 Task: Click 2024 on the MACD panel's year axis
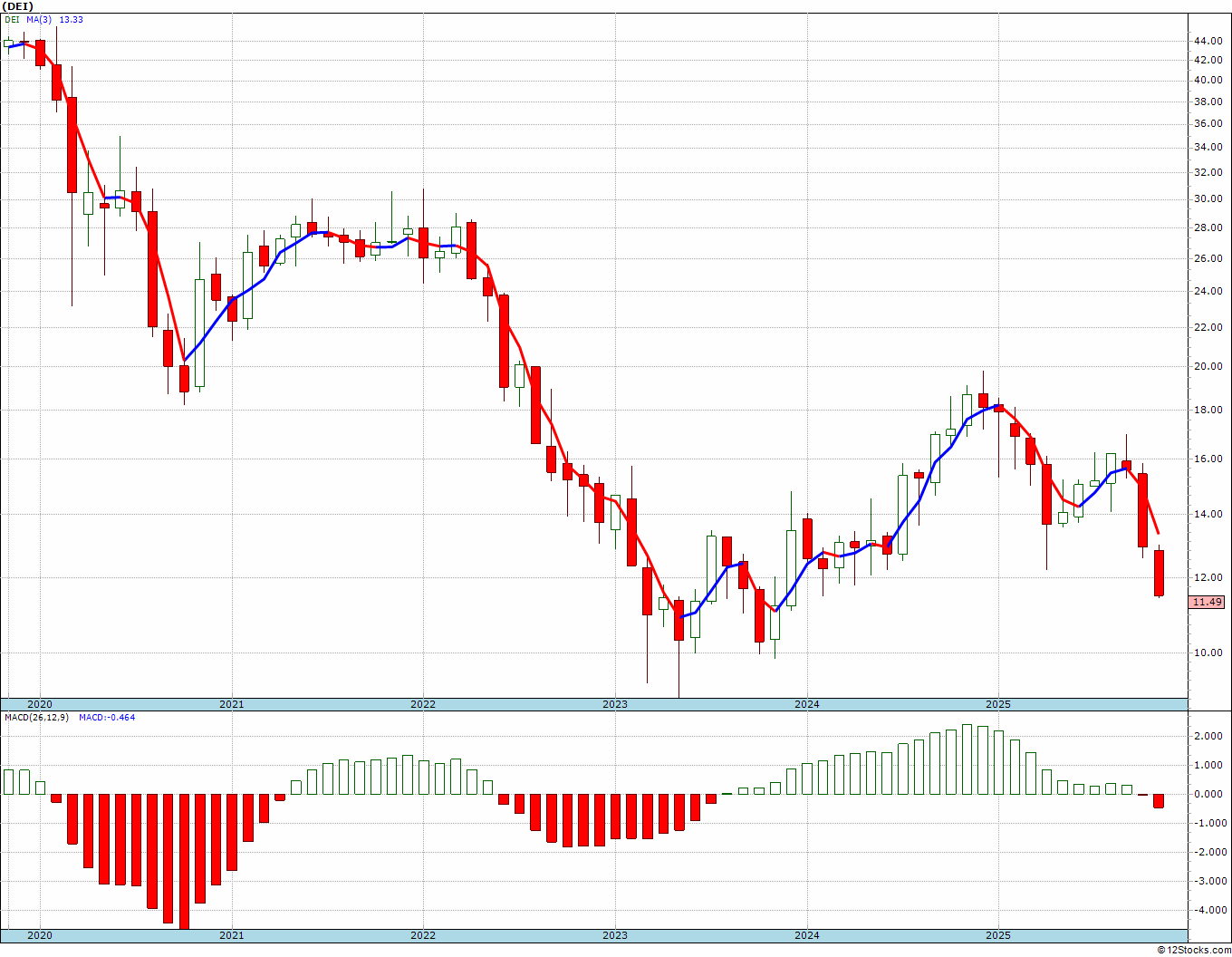point(807,935)
